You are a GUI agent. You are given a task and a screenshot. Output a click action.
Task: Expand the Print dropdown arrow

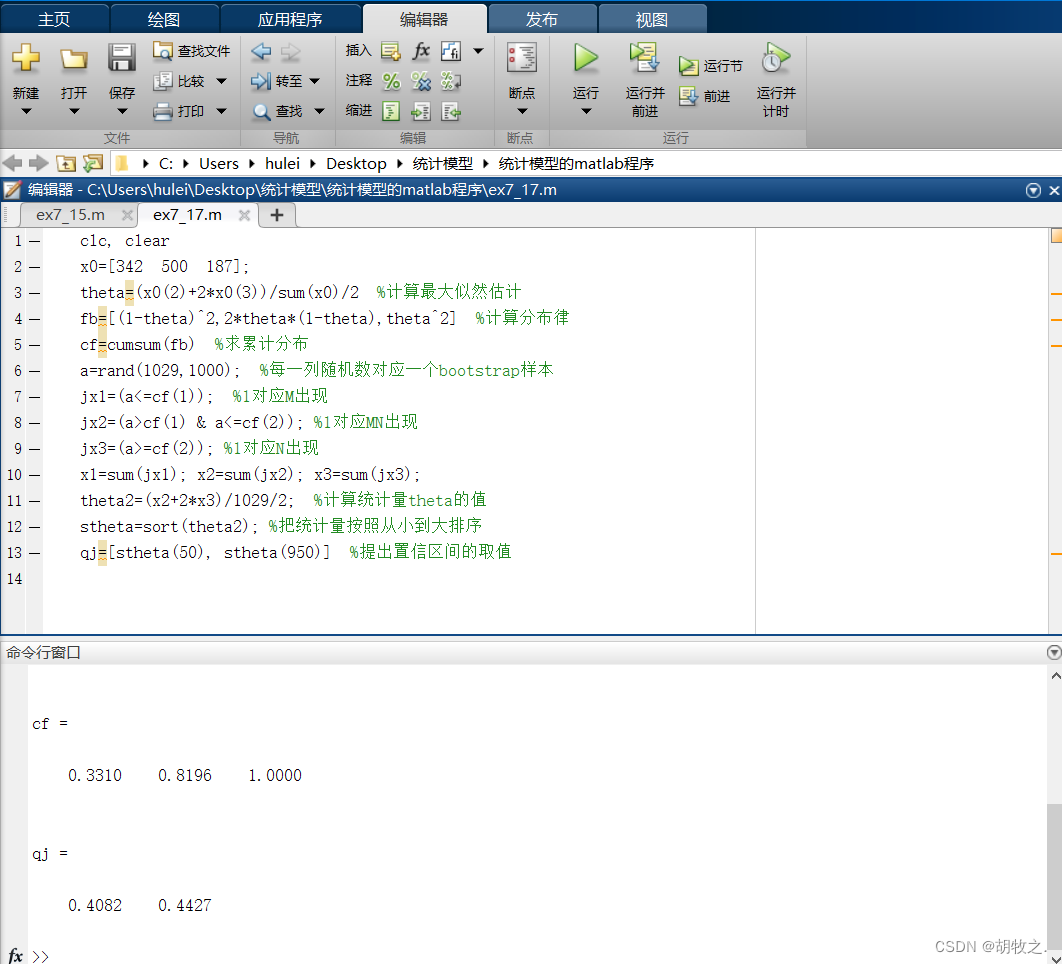(221, 111)
